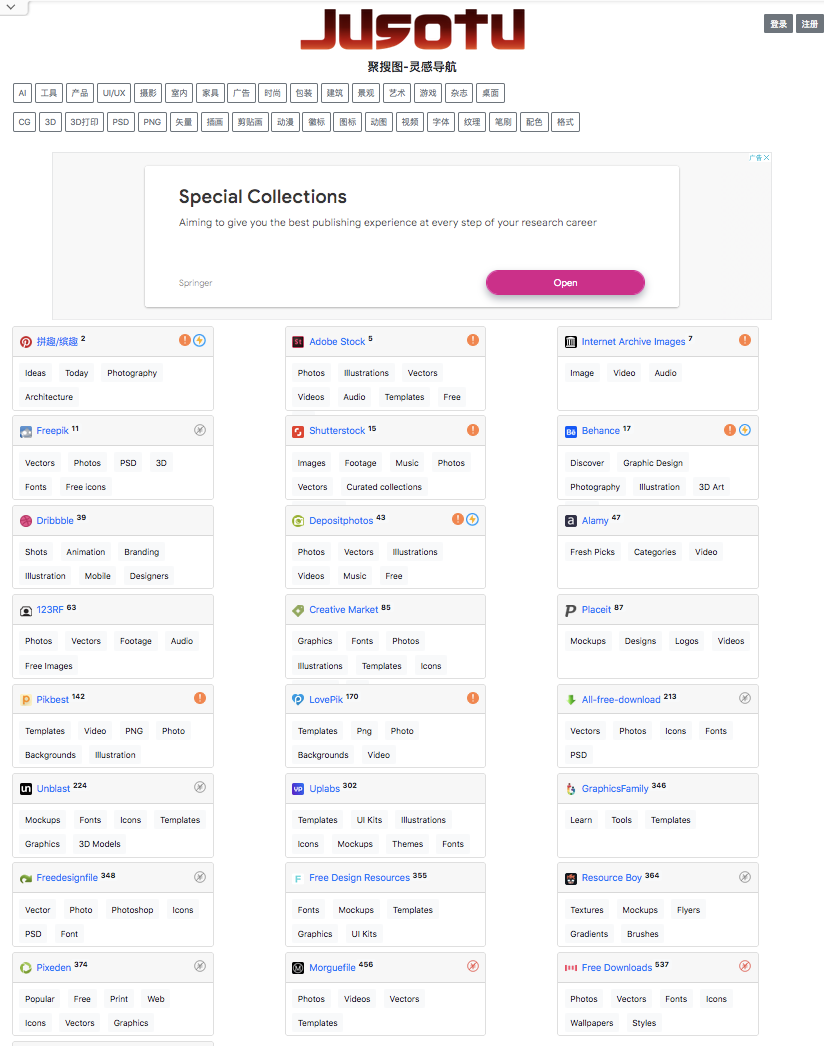
Task: Click the Jusotu logo at top
Action: [x=412, y=30]
